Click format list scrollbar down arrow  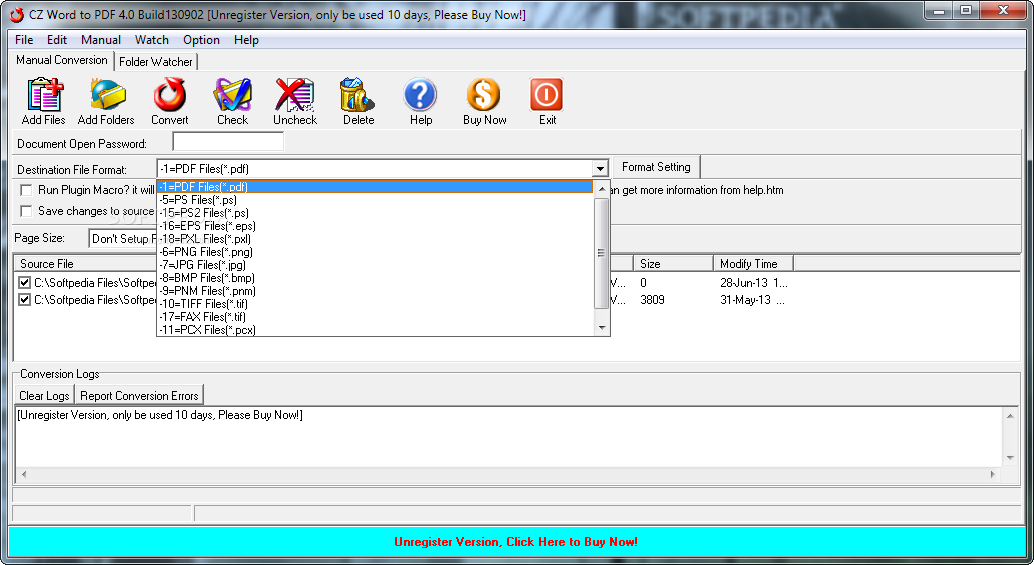pos(601,328)
